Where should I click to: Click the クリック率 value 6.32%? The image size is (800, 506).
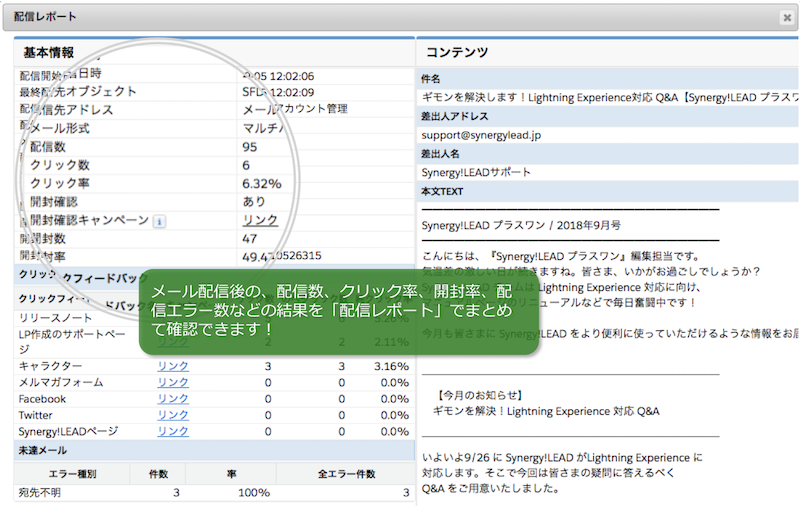click(262, 184)
